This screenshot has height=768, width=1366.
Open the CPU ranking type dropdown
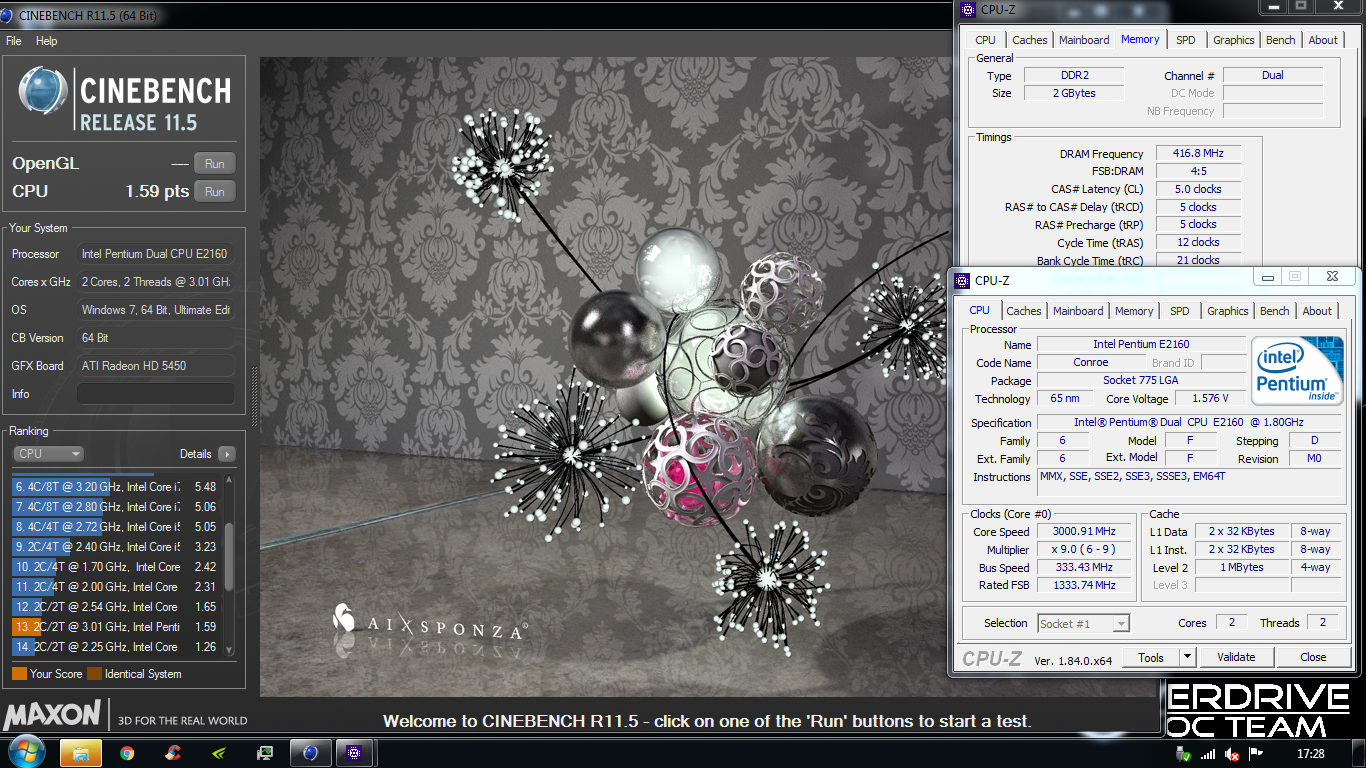click(x=48, y=454)
